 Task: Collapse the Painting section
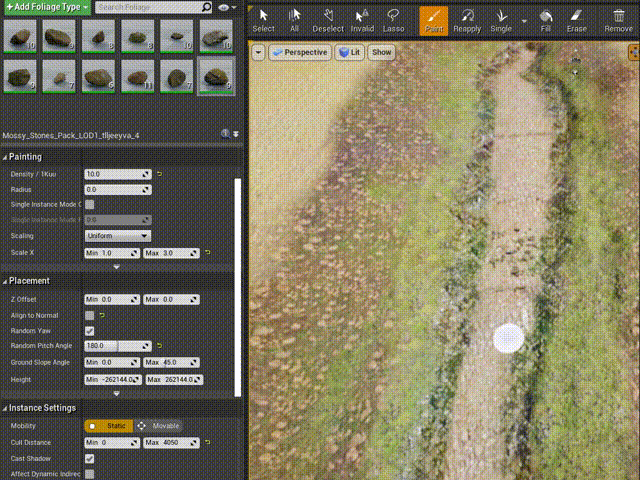coord(5,157)
